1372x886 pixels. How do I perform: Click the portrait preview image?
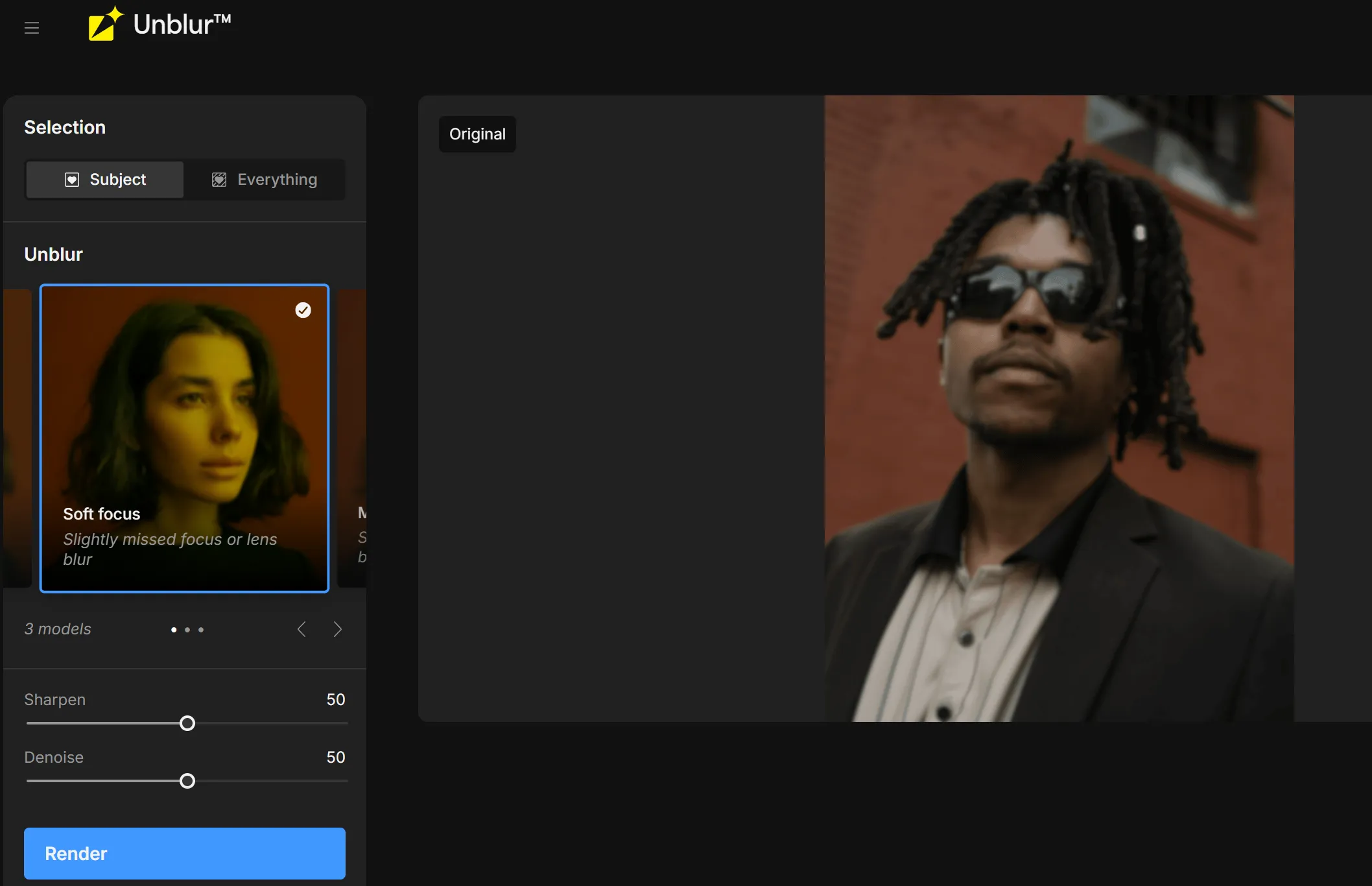[1058, 409]
